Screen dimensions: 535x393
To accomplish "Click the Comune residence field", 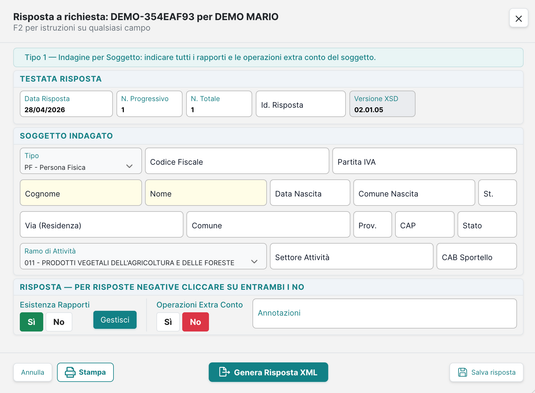I will click(x=268, y=224).
